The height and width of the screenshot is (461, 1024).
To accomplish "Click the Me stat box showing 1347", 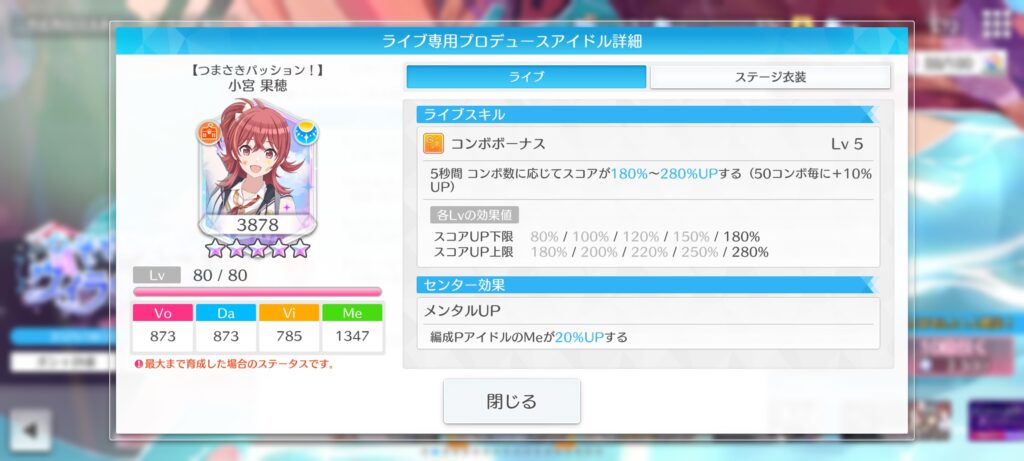I will pos(352,327).
